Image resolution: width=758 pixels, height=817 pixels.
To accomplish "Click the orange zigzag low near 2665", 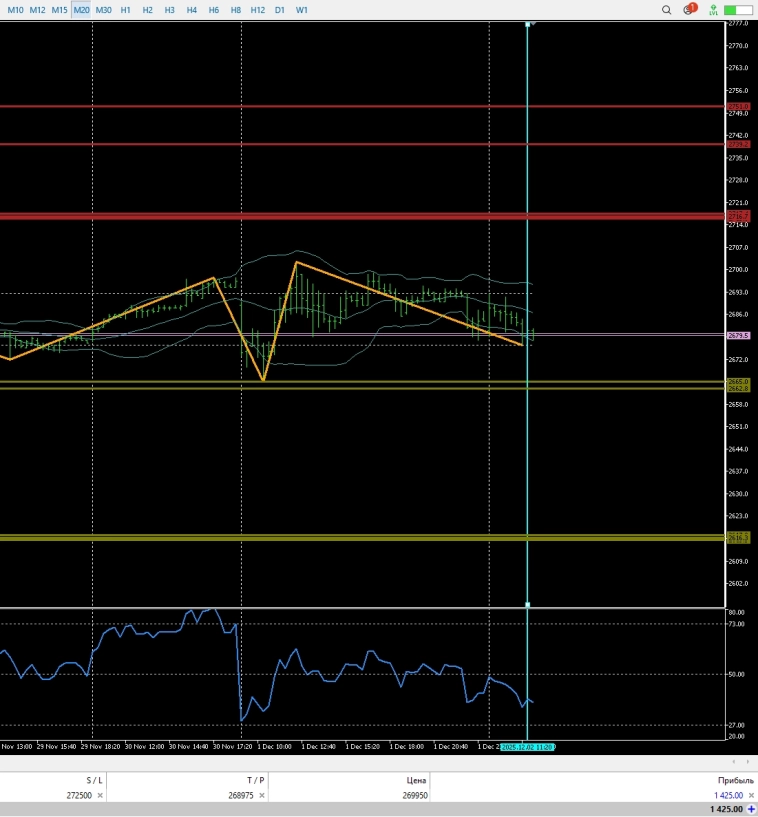I will click(264, 380).
